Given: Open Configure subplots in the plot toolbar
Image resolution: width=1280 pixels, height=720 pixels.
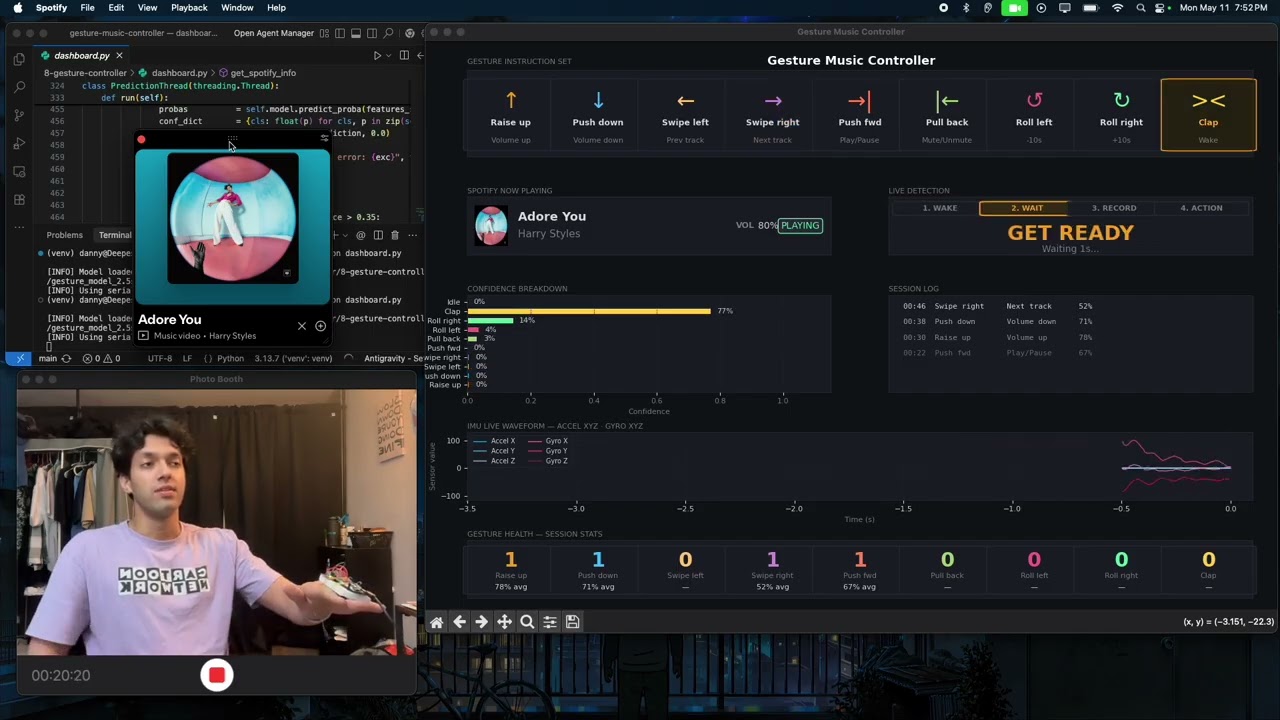Looking at the screenshot, I should (549, 622).
